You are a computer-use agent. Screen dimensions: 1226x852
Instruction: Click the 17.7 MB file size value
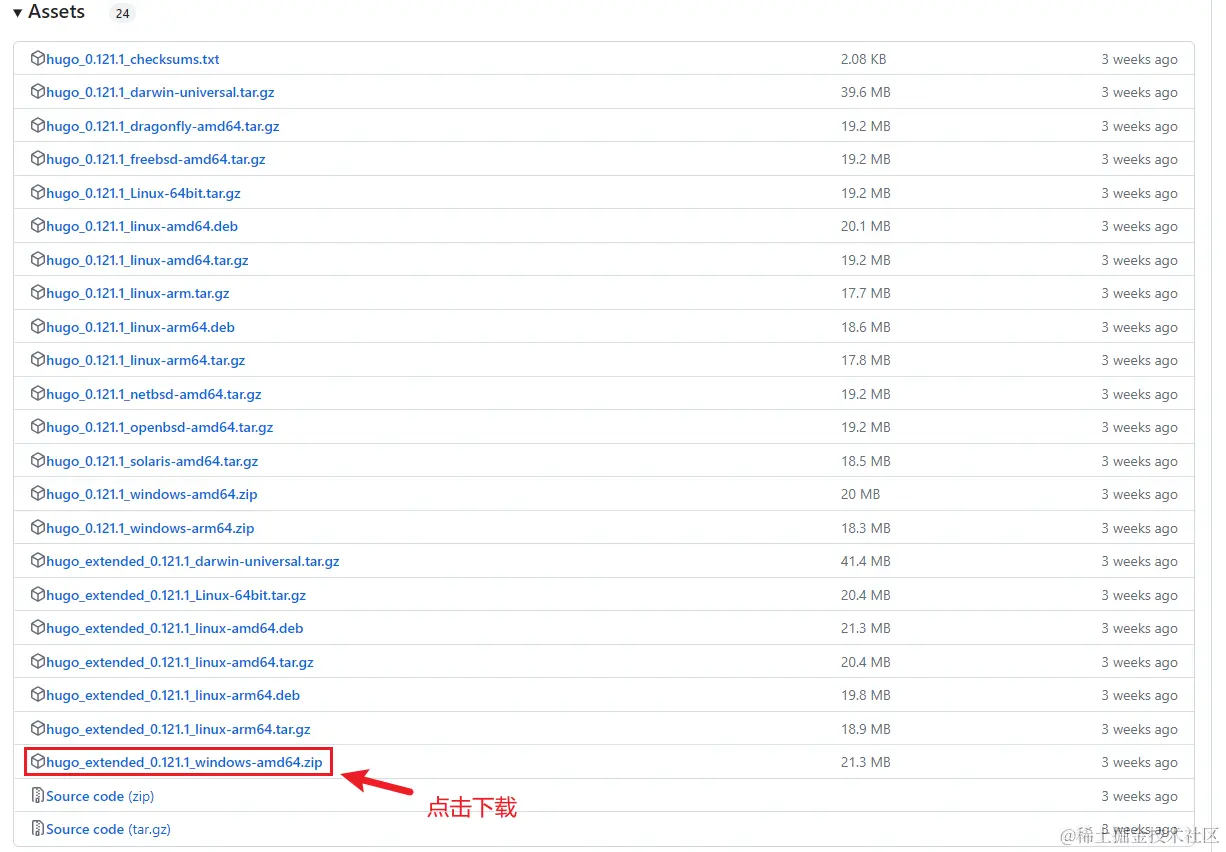[865, 293]
